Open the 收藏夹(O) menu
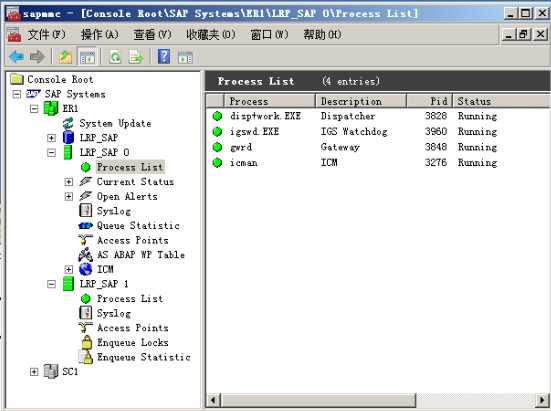Viewport: 551px width, 411px height. (210, 34)
